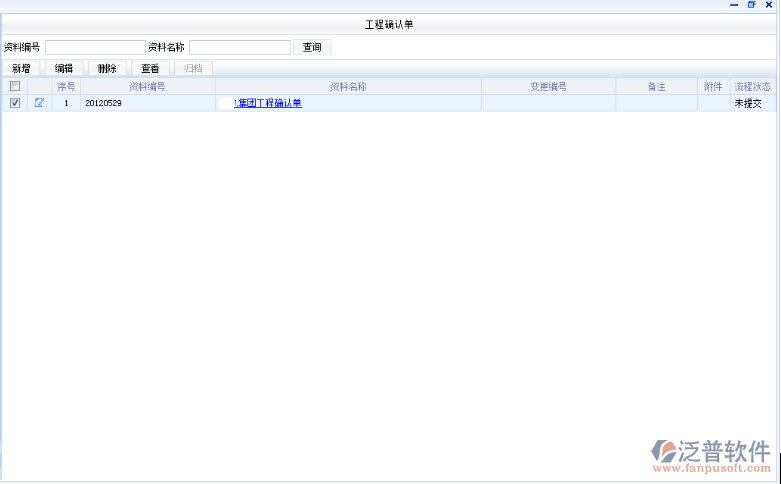Focus the 资料名称 input field

(239, 47)
